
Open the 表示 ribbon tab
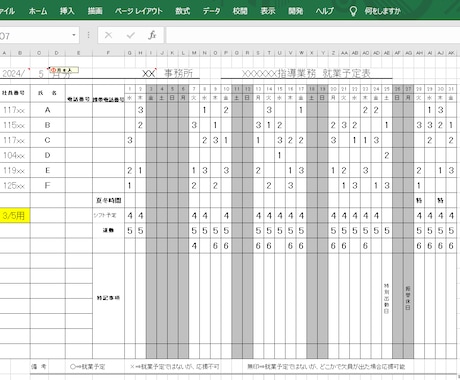[x=268, y=11]
